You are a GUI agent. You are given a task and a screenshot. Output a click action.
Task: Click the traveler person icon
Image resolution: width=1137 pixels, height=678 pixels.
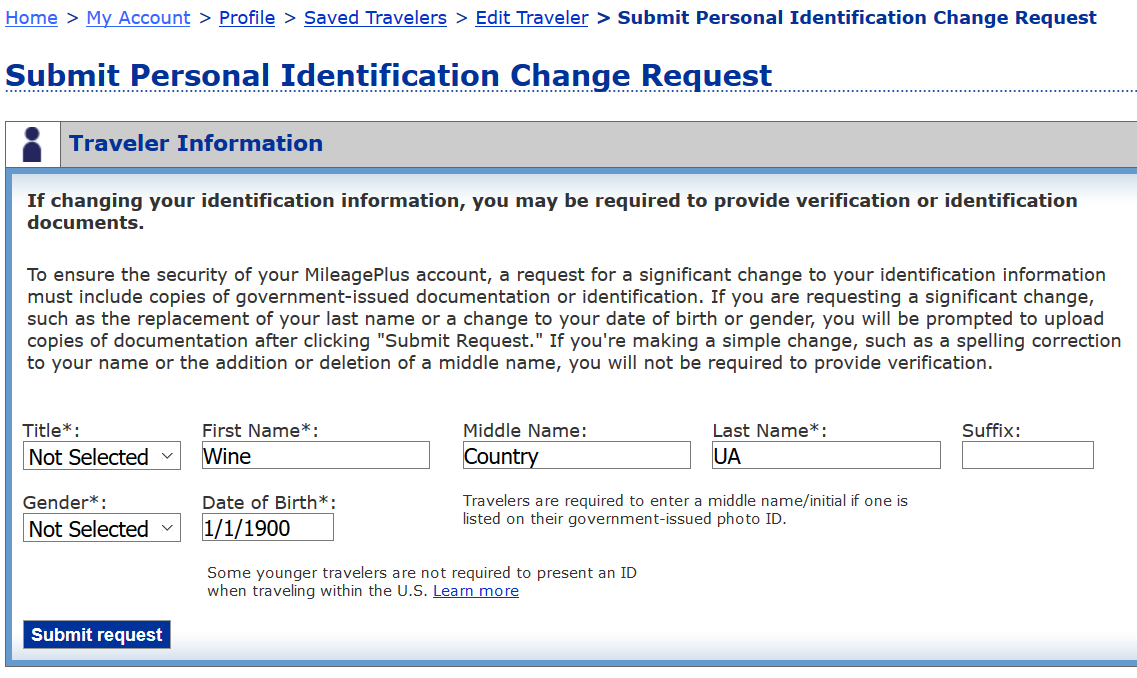click(32, 145)
